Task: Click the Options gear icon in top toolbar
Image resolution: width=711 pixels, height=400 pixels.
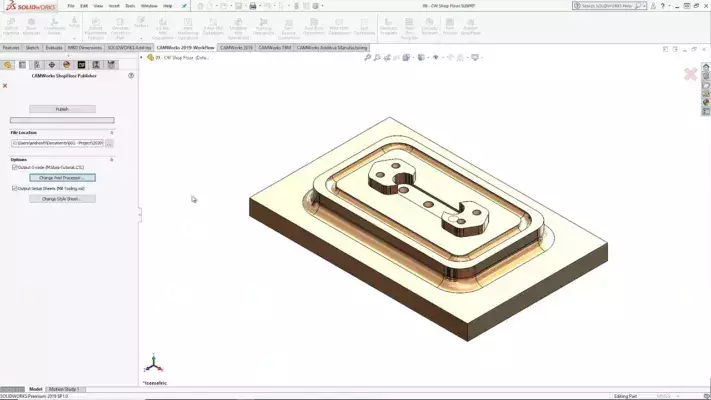Action: [x=316, y=6]
